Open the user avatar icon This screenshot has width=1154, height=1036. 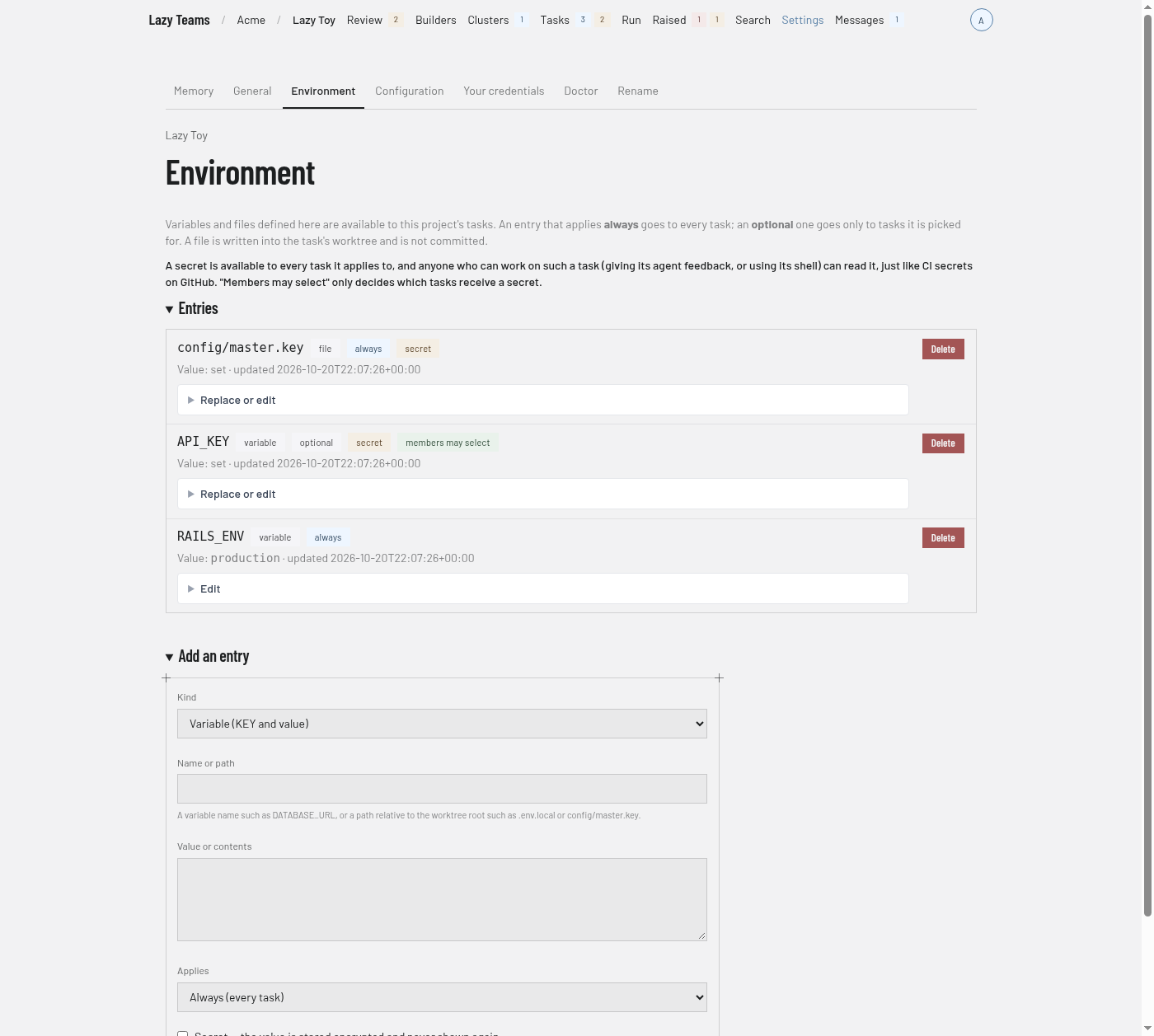pyautogui.click(x=981, y=20)
